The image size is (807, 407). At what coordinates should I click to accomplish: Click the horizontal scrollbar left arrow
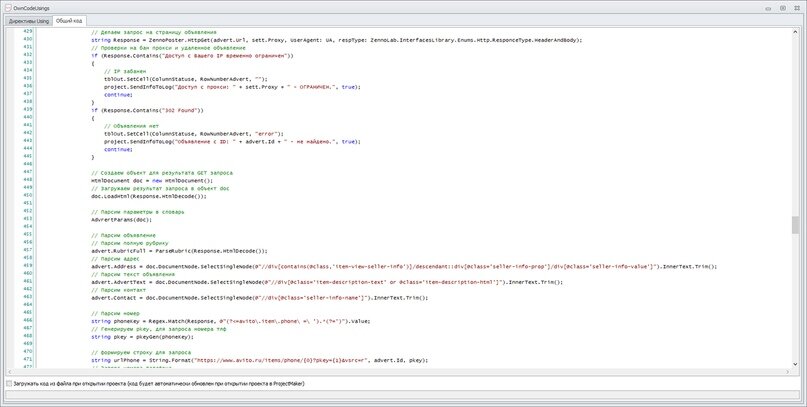click(x=10, y=371)
